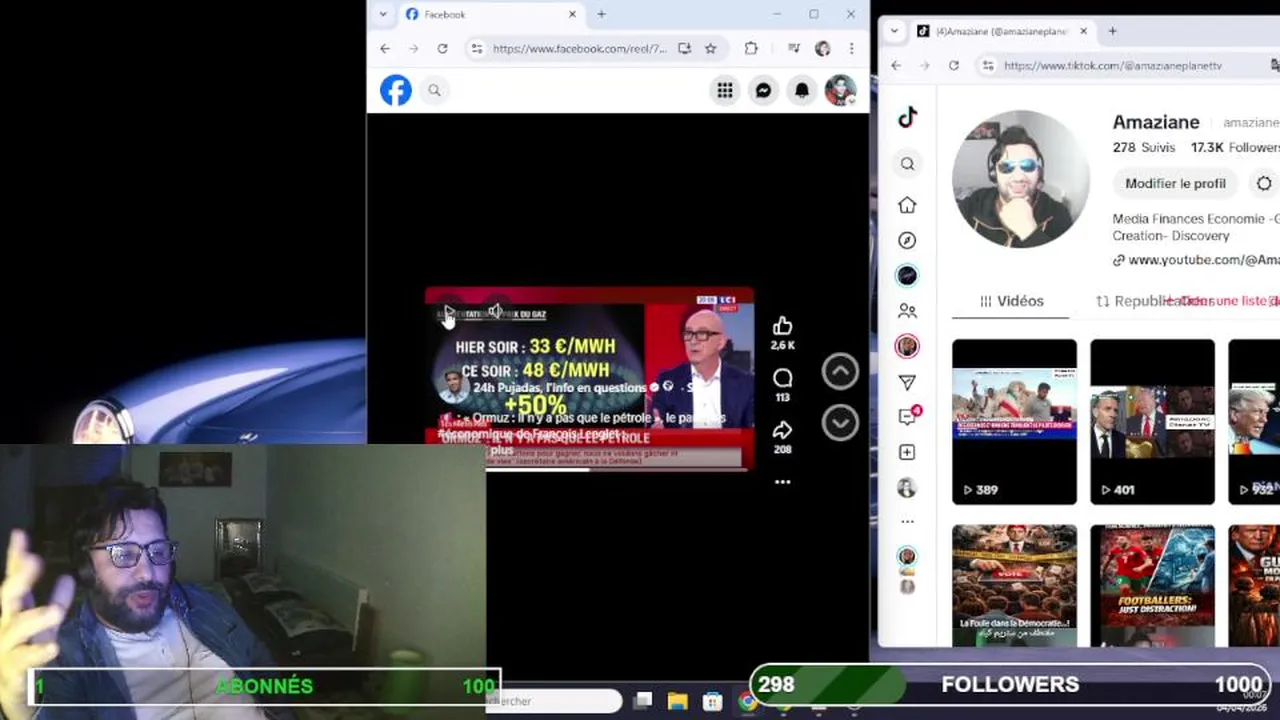Click the facebook.com address bar

[580, 48]
